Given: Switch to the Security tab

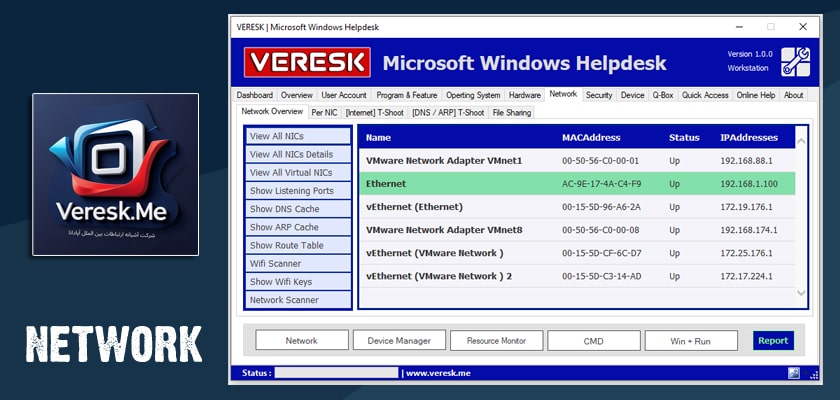Looking at the screenshot, I should click(599, 95).
